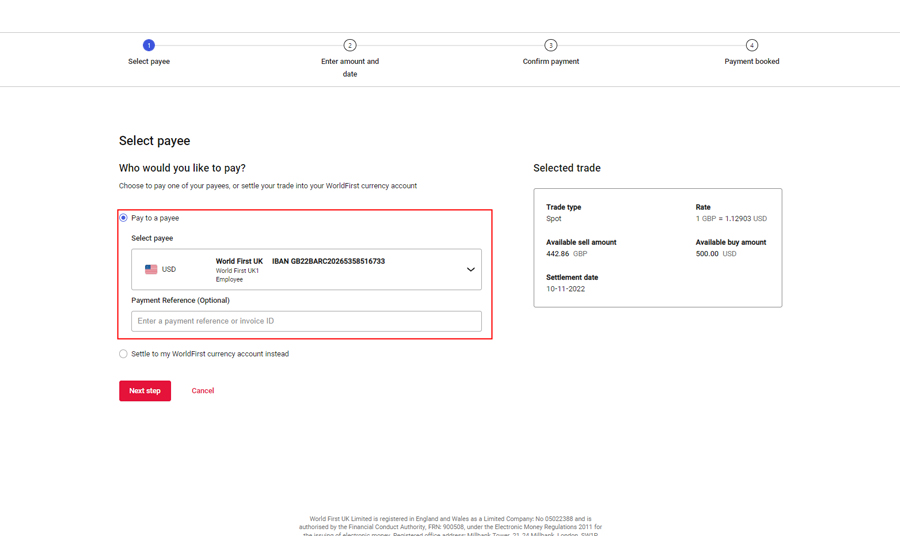900x536 pixels.
Task: Select the step 3 circle icon
Action: (x=551, y=45)
